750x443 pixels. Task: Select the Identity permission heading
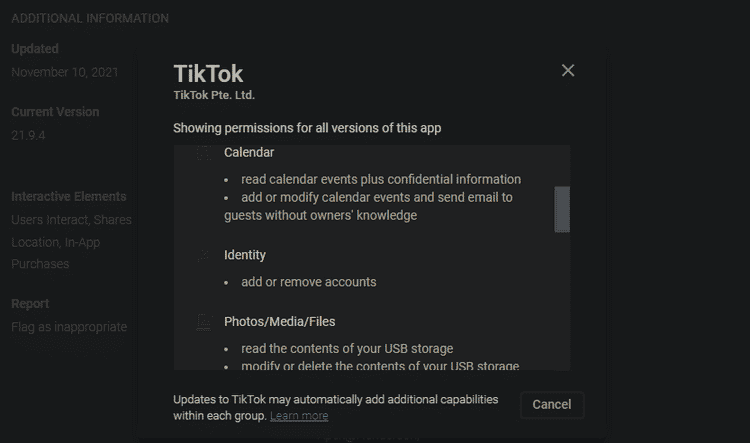tap(245, 255)
